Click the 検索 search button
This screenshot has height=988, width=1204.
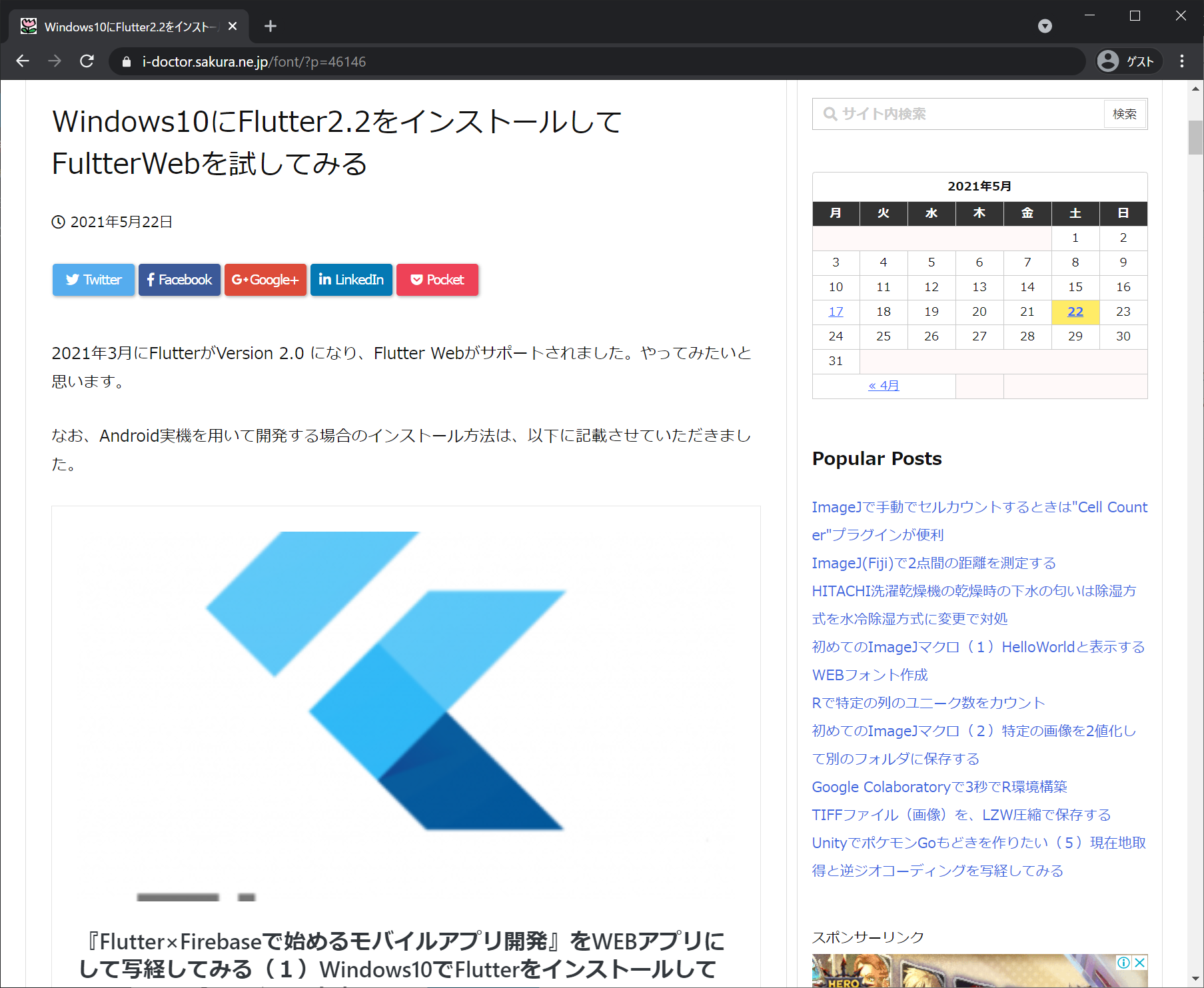tap(1125, 114)
